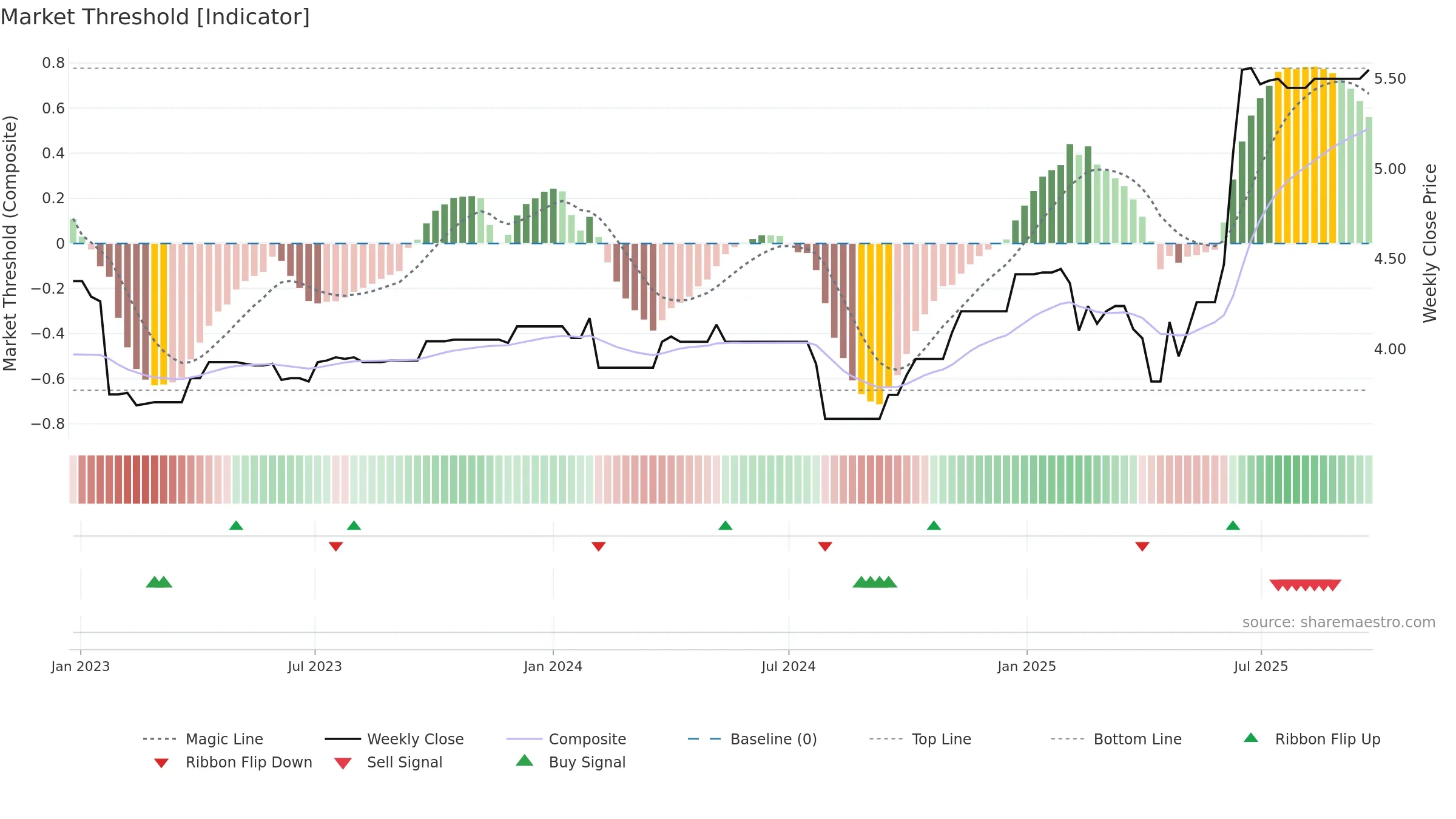
Task: Click the red Sell Signal legend triangle
Action: [x=343, y=763]
